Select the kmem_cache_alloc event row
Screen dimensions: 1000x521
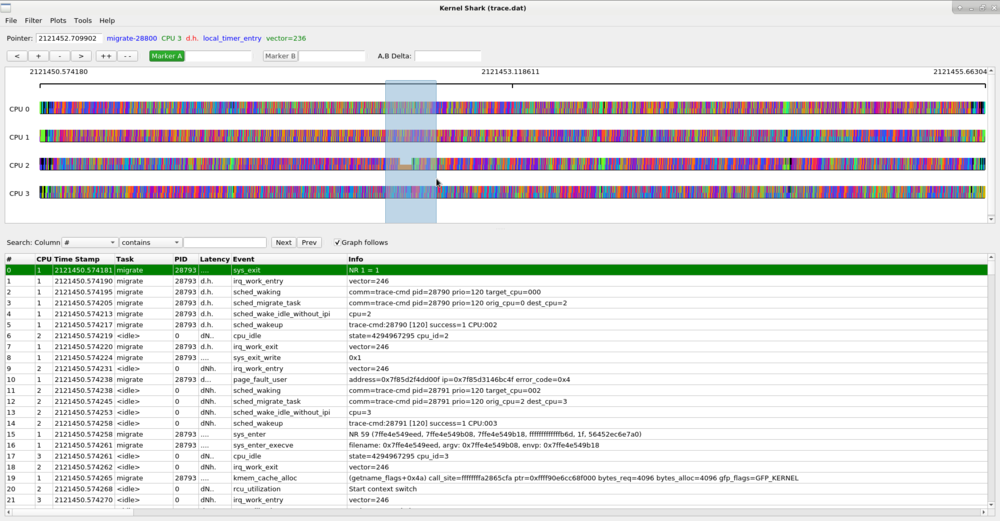(x=496, y=478)
